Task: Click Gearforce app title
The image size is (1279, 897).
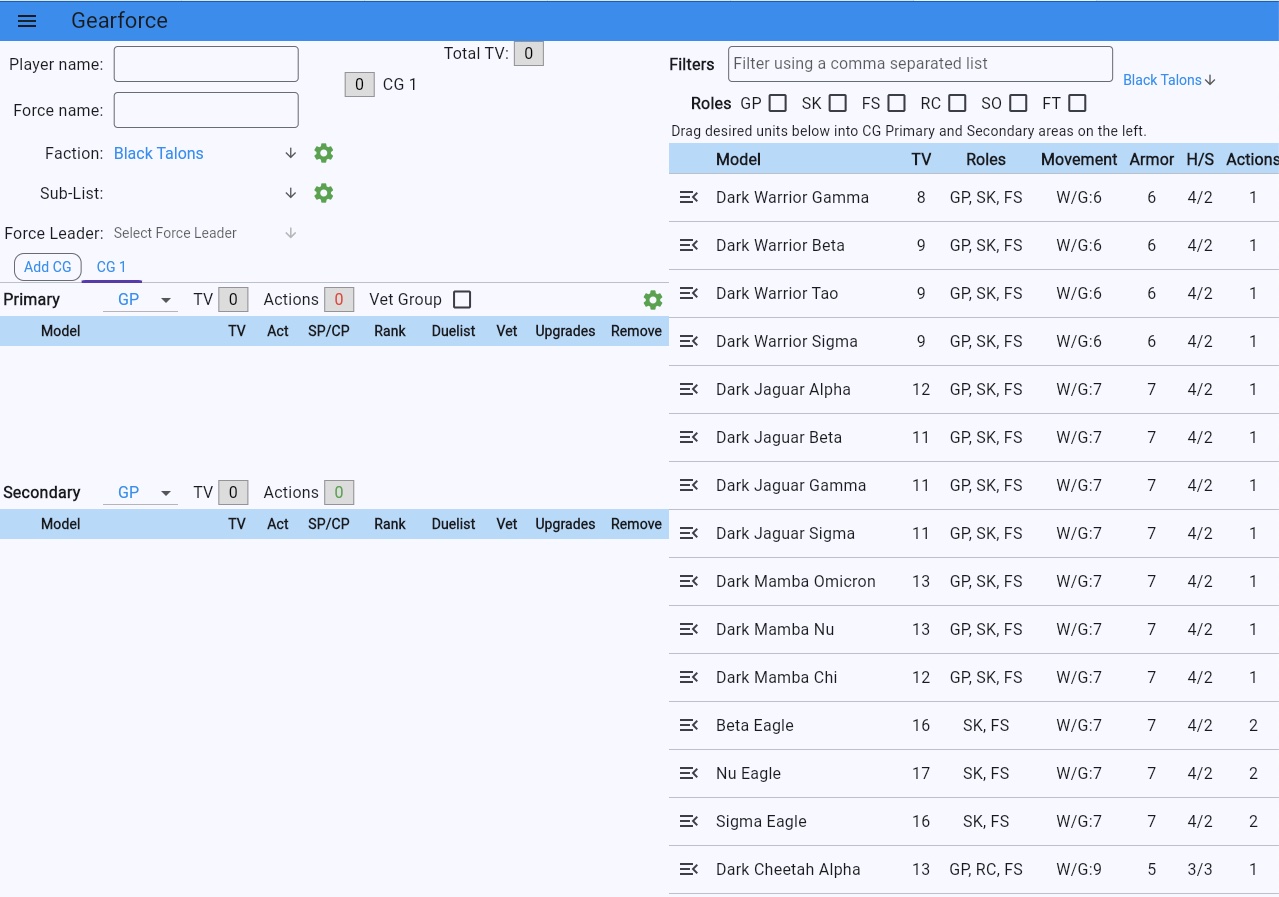Action: coord(119,21)
